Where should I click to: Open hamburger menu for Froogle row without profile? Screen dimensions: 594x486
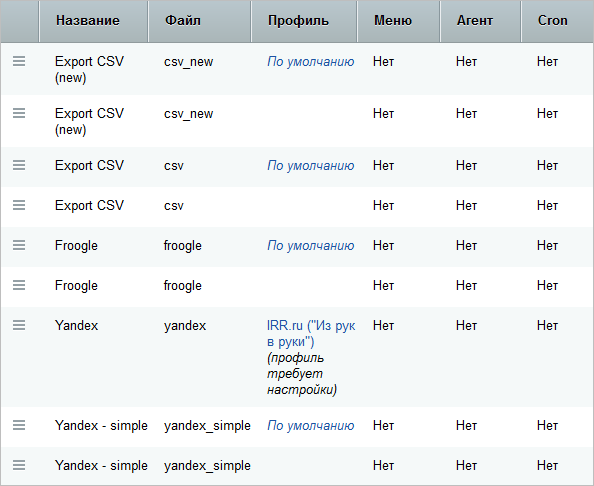[19, 285]
